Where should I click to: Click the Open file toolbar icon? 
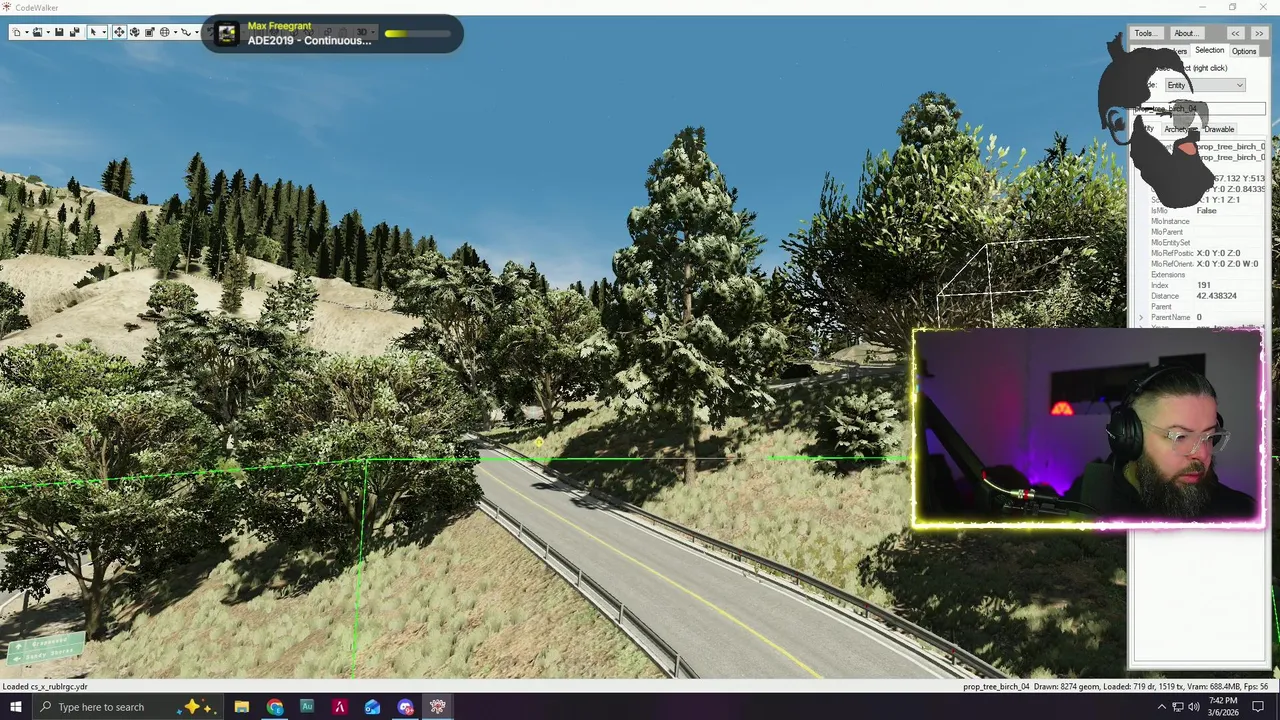coord(37,32)
